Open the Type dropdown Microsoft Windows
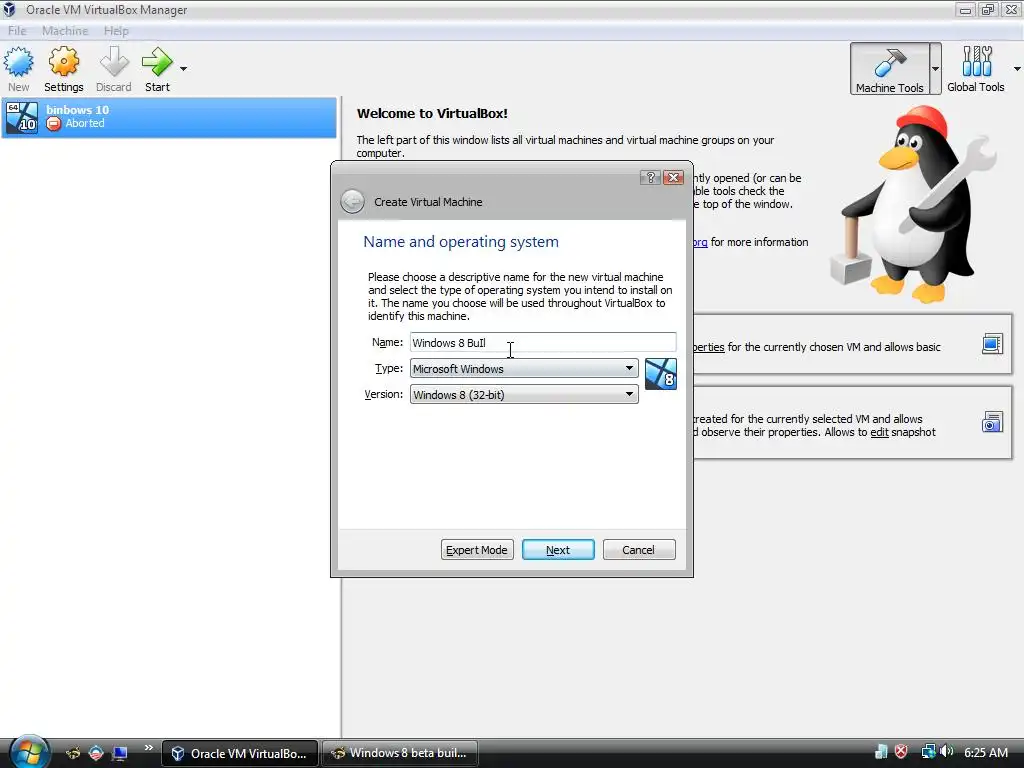1024x768 pixels. (x=524, y=368)
